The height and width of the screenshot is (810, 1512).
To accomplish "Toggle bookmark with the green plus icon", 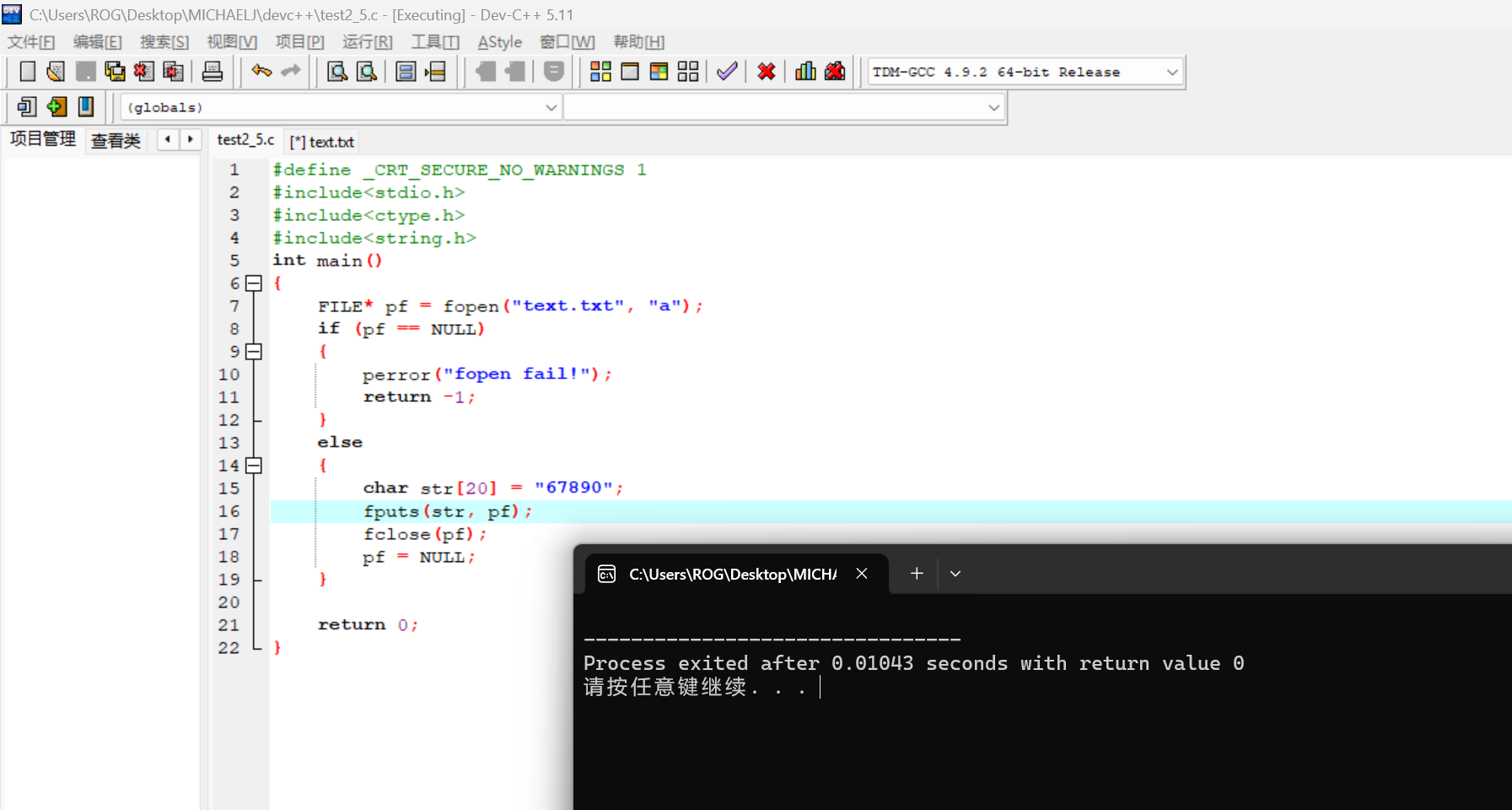I will click(x=56, y=107).
